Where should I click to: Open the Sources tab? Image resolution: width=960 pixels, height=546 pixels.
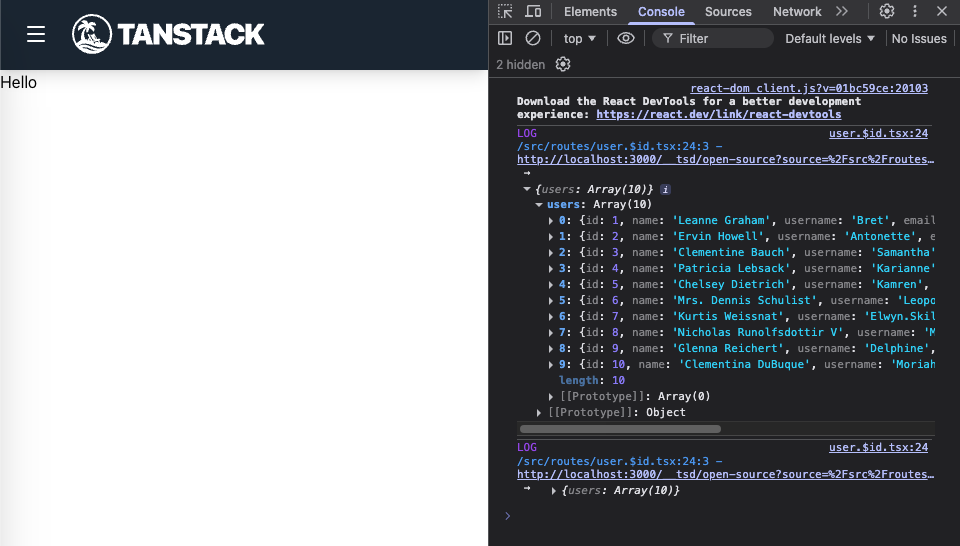pyautogui.click(x=728, y=12)
